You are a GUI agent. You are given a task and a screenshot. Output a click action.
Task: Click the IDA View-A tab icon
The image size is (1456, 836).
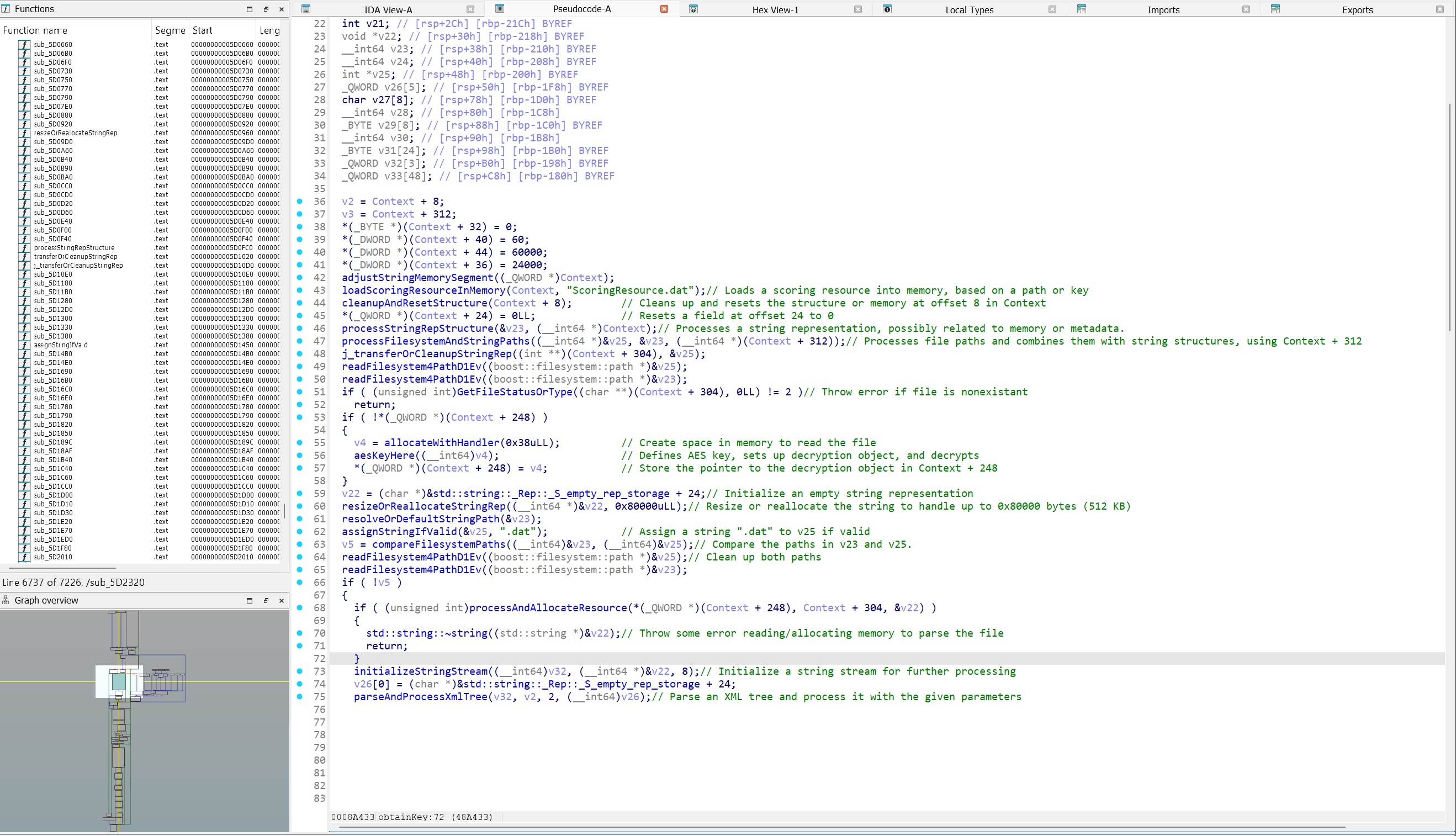[306, 9]
